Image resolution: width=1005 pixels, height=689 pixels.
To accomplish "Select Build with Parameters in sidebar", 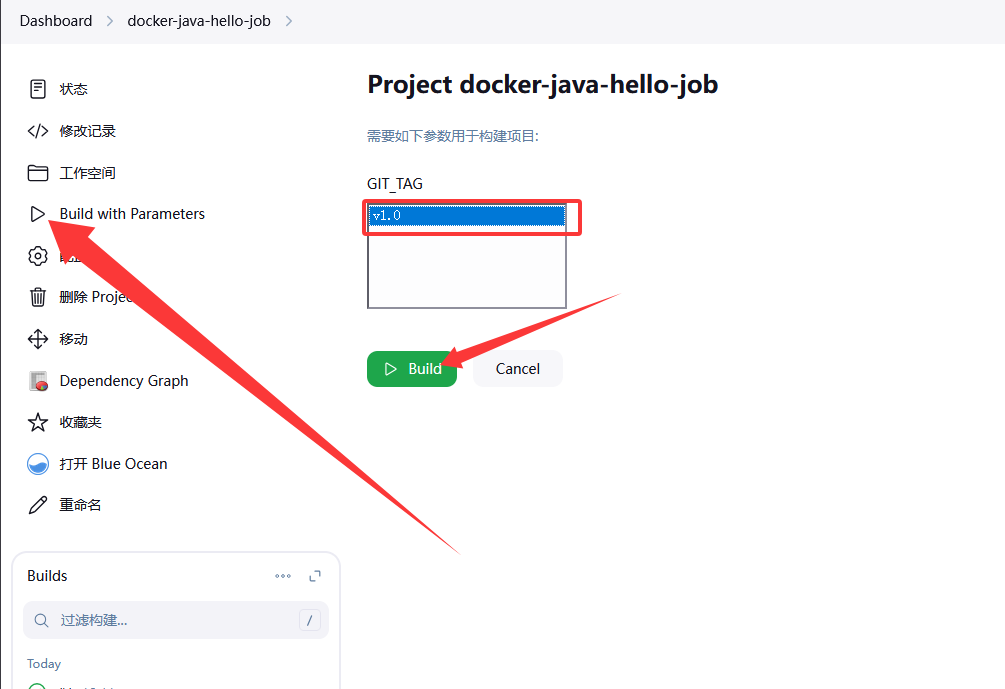I will (132, 214).
